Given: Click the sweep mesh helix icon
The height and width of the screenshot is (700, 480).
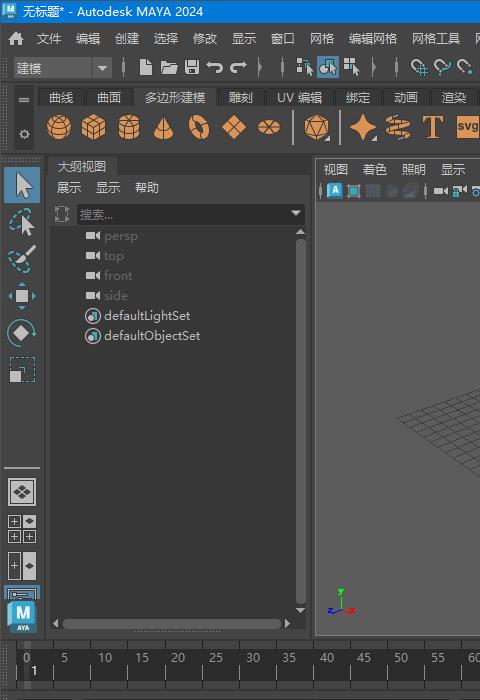Looking at the screenshot, I should click(x=398, y=128).
